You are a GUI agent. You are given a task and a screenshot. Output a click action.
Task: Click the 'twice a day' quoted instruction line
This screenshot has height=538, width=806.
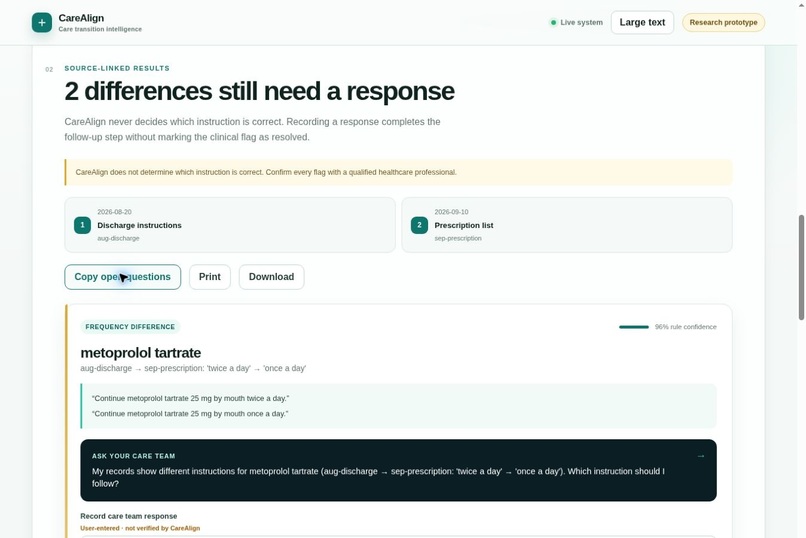point(191,398)
